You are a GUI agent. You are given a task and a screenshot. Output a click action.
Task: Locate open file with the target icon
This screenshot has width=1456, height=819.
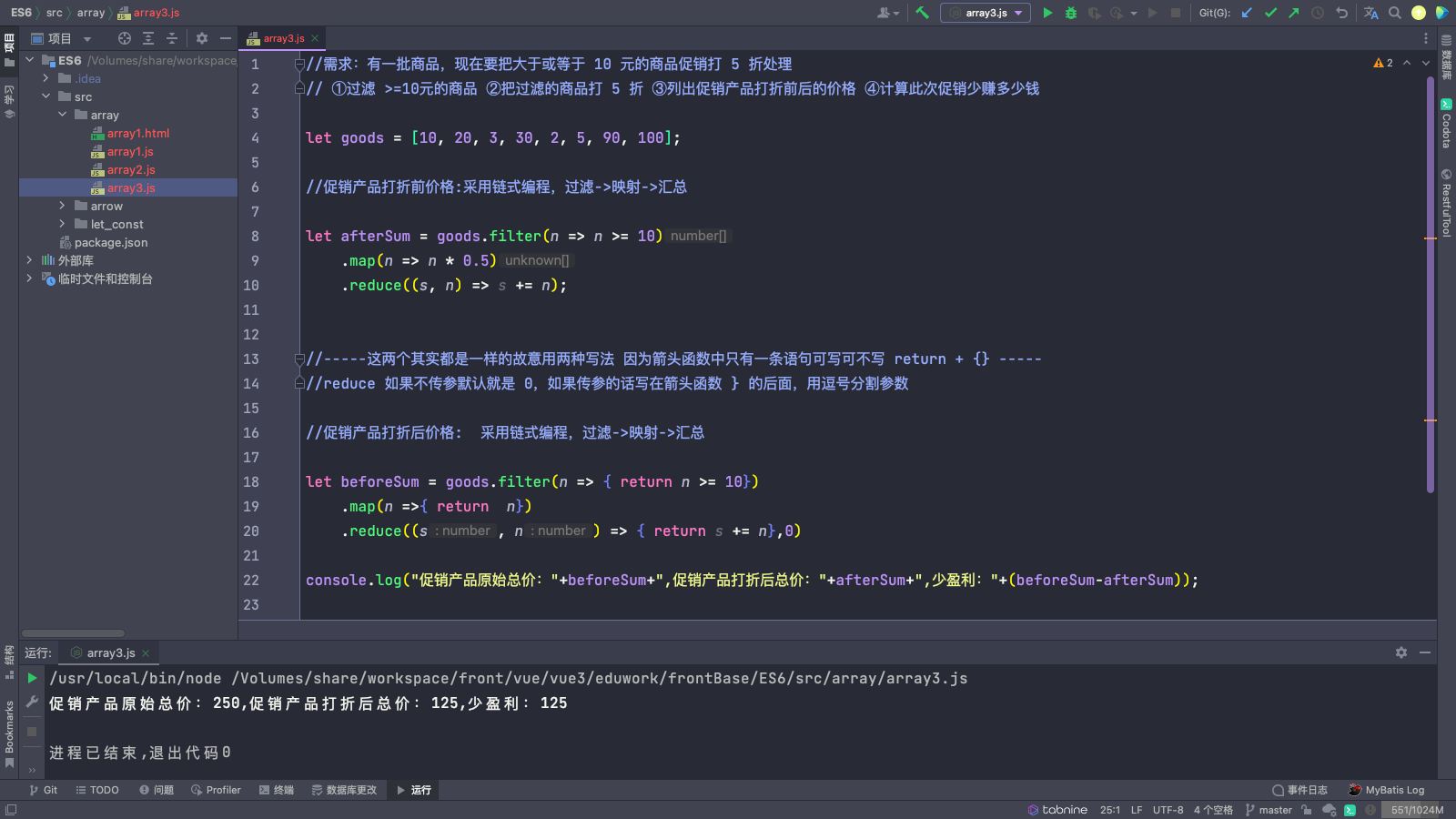point(124,38)
